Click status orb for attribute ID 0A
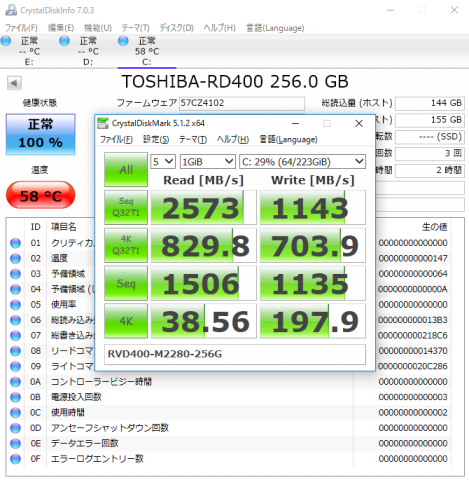Viewport: 469px width, 480px height. 15,382
